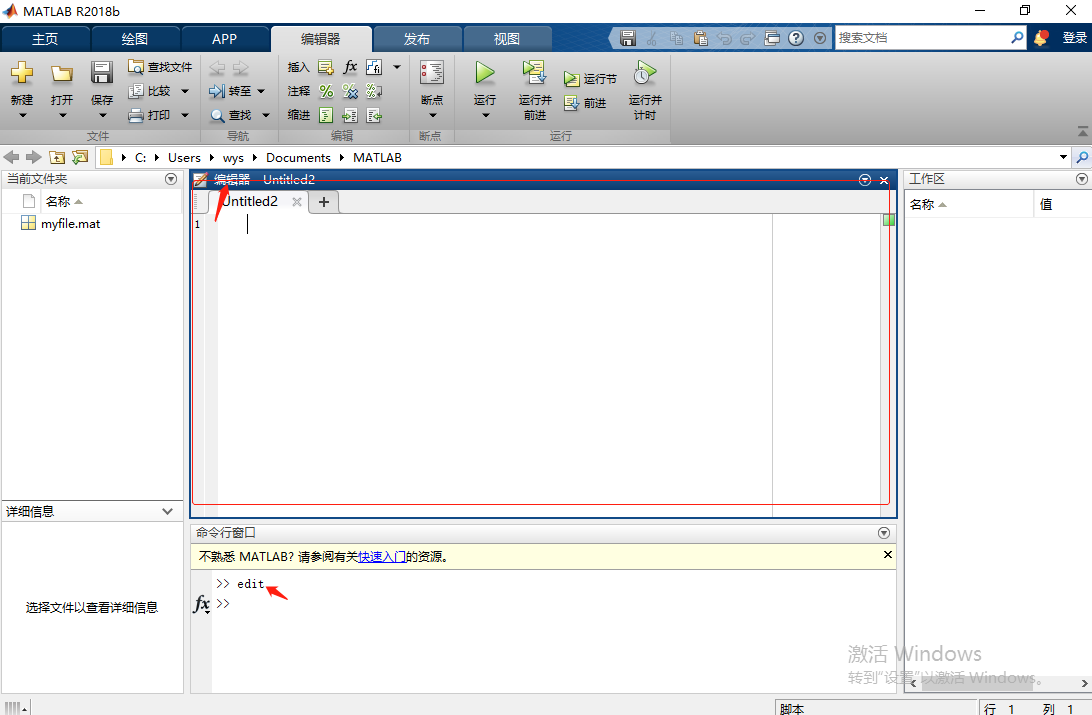
Task: Expand the Find (查找) dropdown arrow
Action: (265, 116)
